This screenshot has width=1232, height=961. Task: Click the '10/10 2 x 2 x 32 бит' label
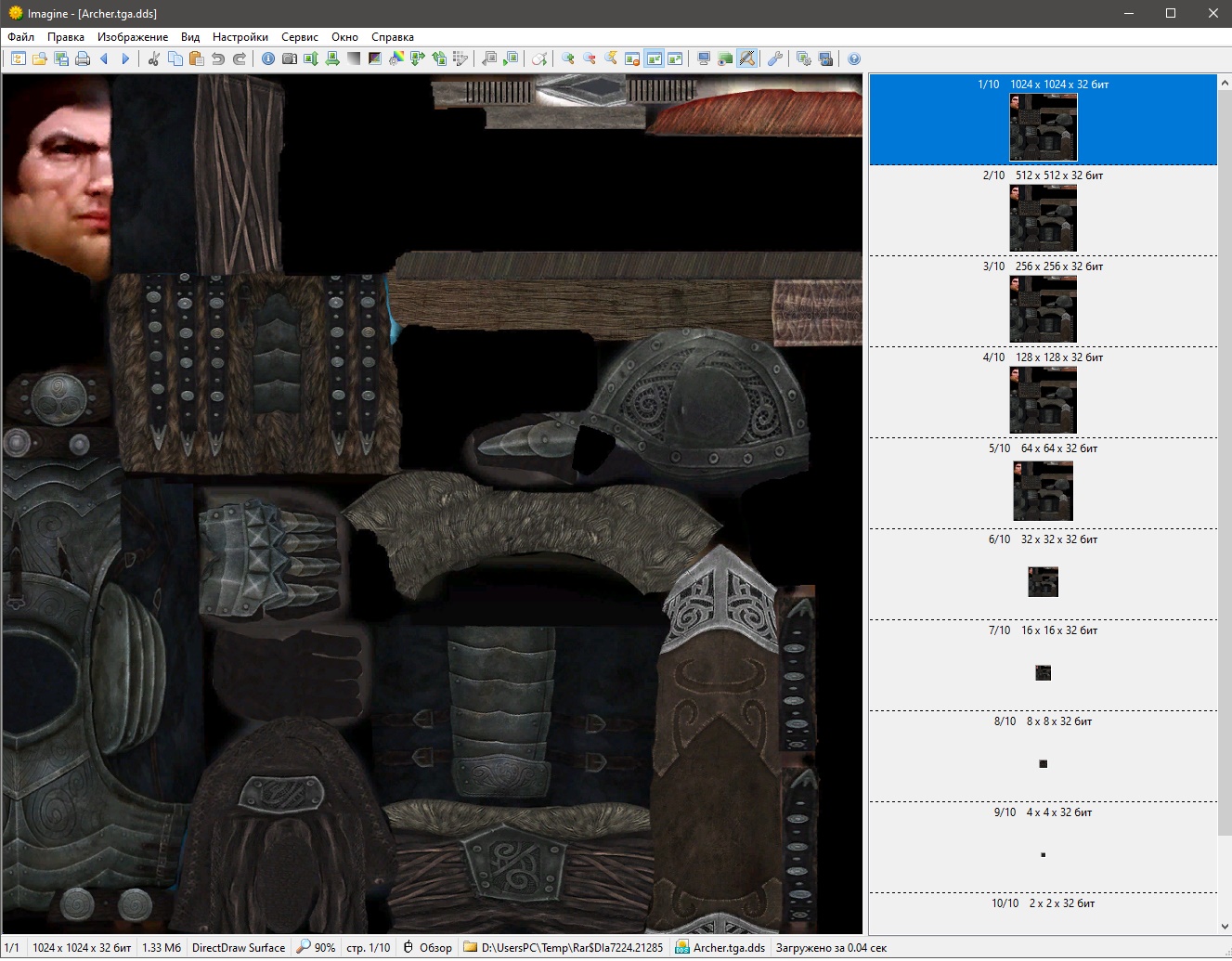(1043, 903)
